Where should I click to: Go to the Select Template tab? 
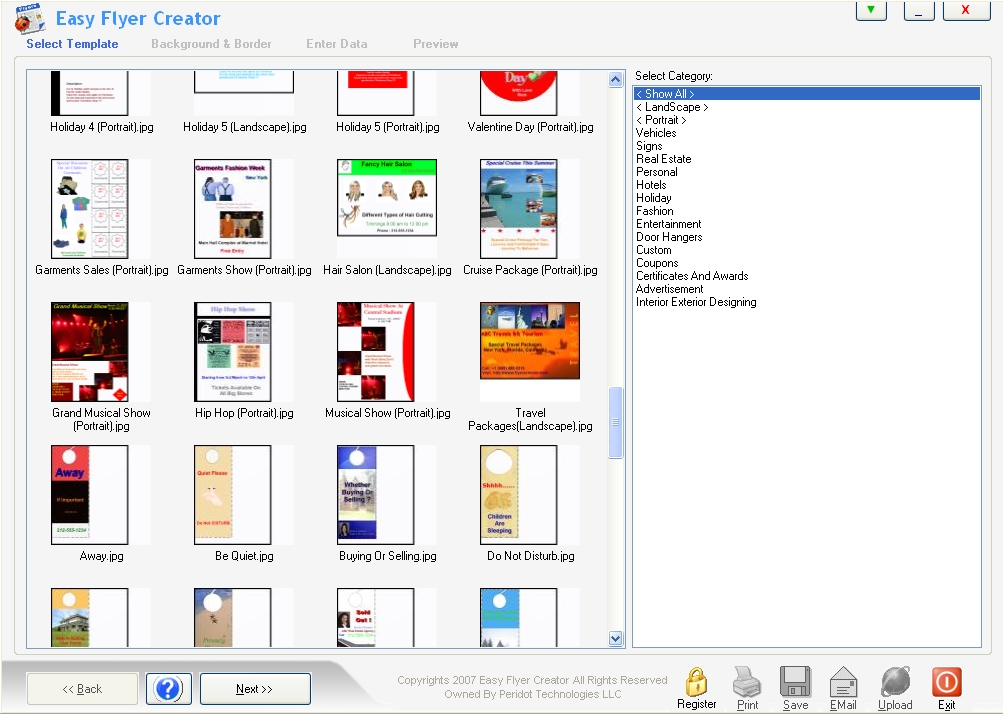(72, 44)
